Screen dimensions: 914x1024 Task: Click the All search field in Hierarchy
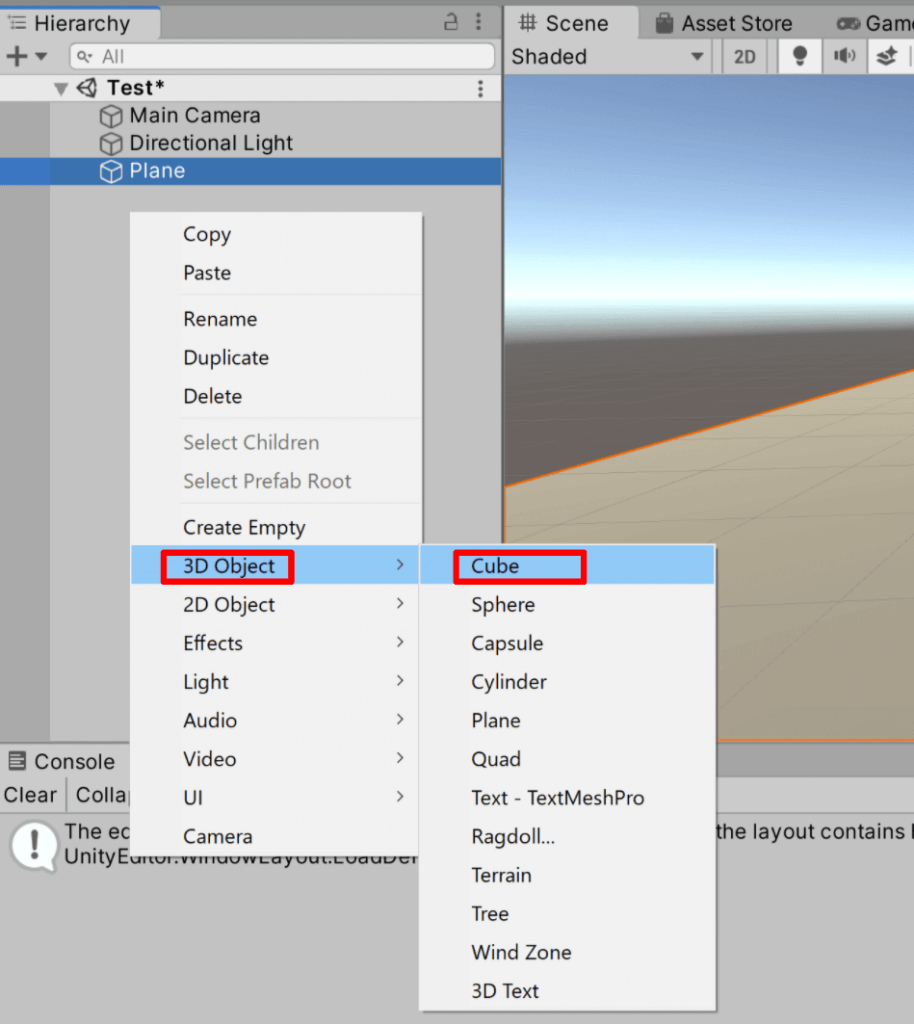[280, 56]
